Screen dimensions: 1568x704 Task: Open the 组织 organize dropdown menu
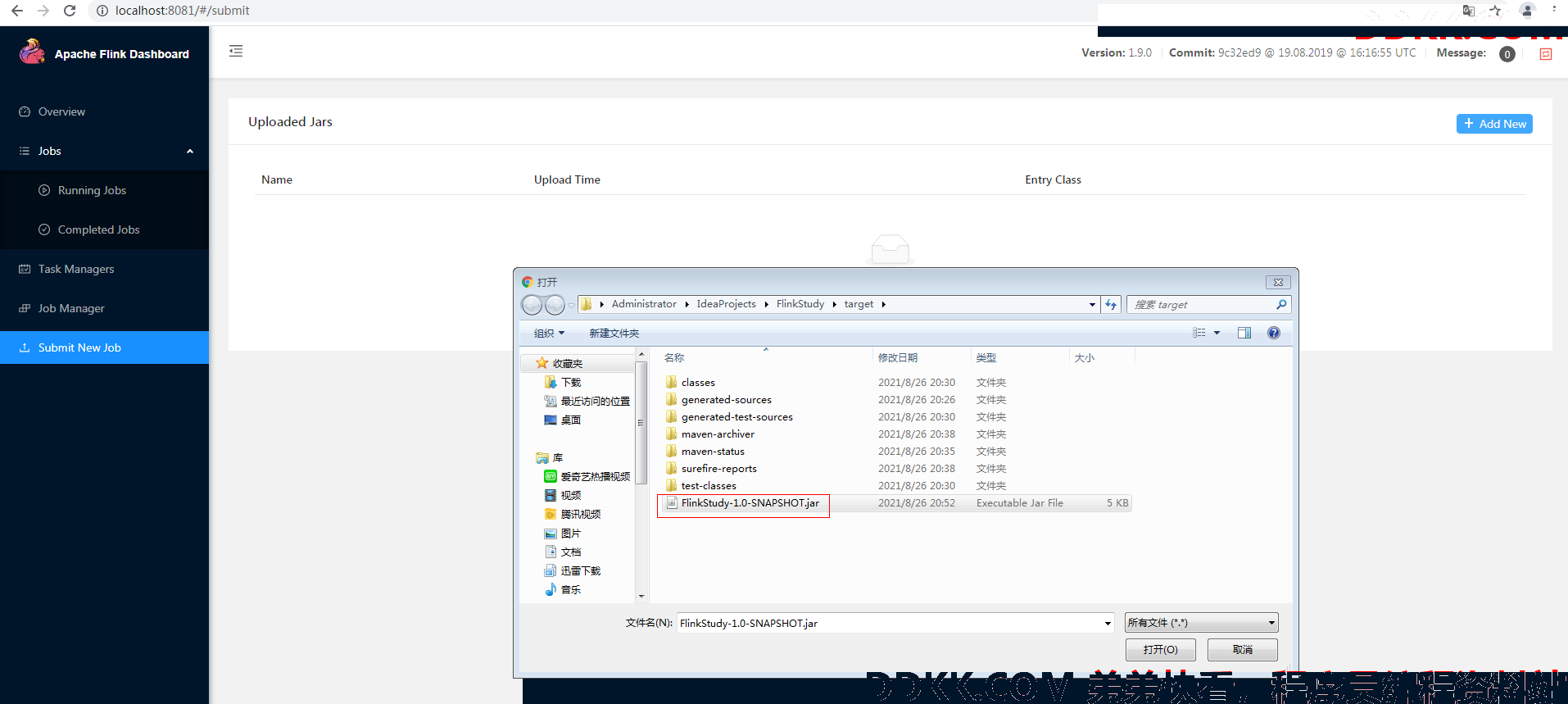(x=549, y=333)
